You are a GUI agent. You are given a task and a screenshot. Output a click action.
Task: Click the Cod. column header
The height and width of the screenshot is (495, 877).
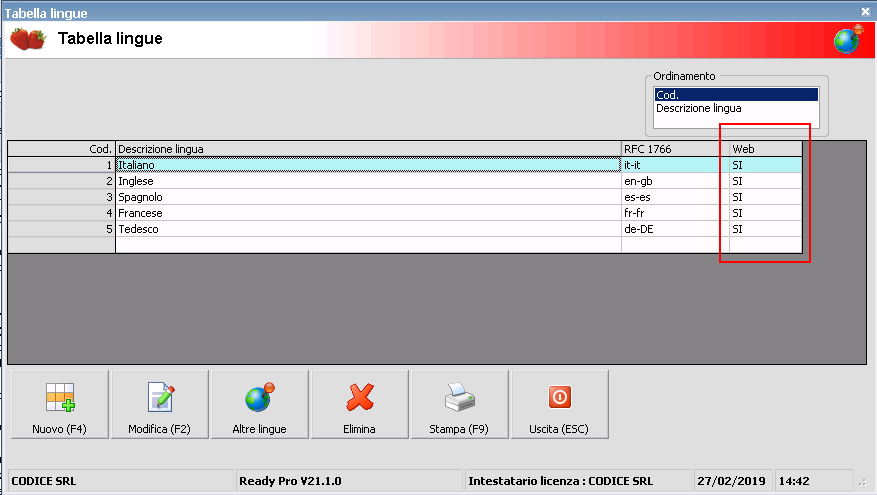(x=62, y=149)
